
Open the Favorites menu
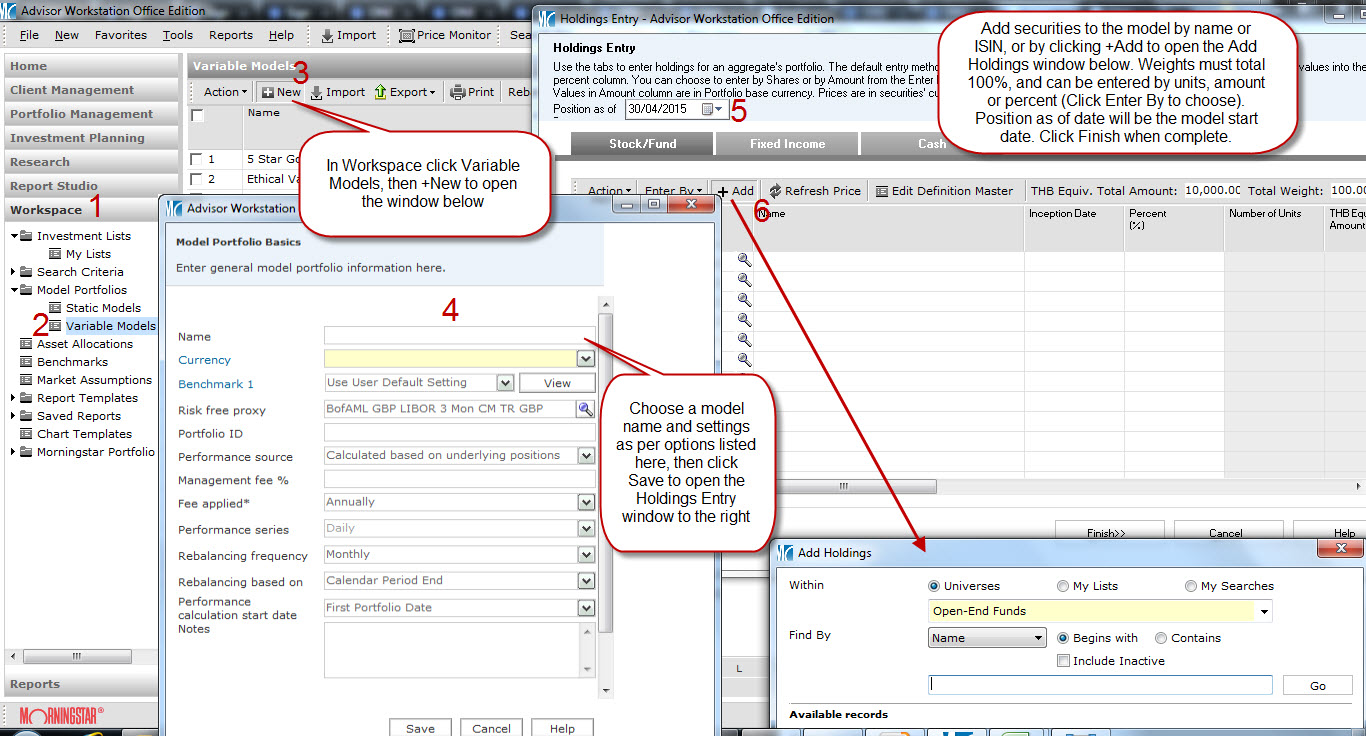pos(120,35)
